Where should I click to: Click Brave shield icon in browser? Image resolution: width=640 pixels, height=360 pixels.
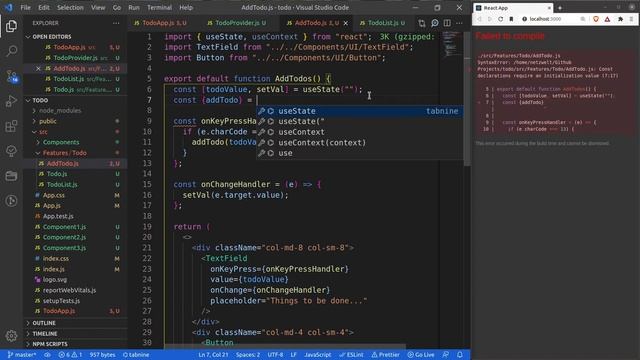point(596,19)
